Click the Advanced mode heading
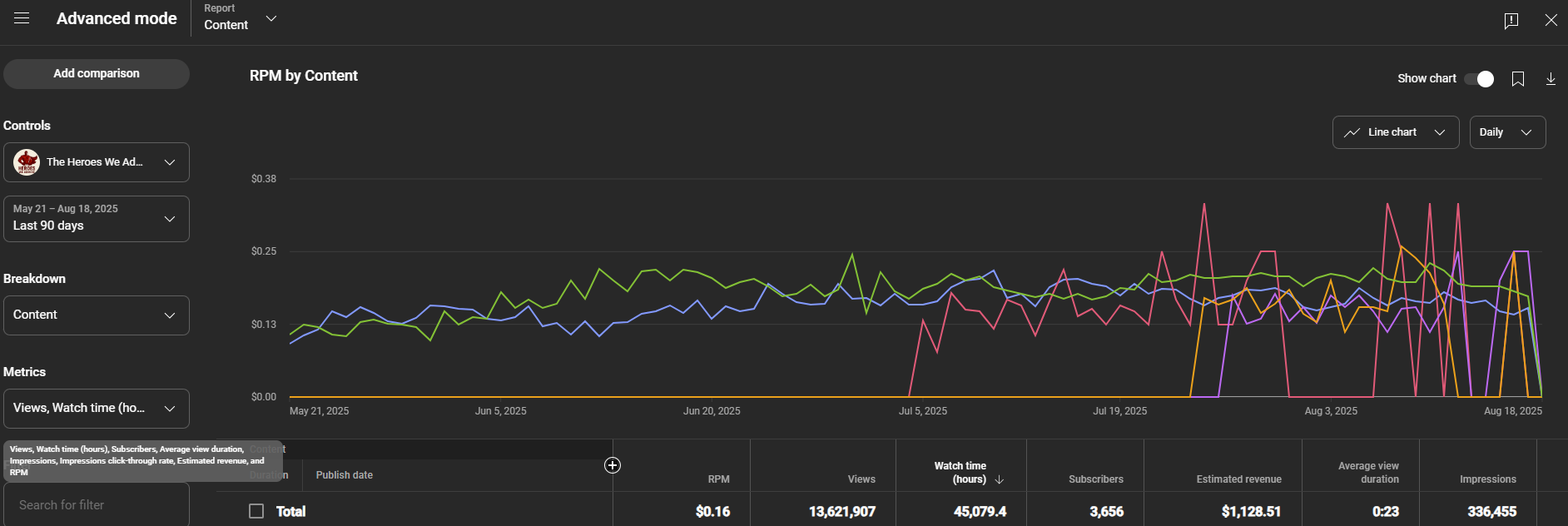The height and width of the screenshot is (526, 1568). coord(117,18)
